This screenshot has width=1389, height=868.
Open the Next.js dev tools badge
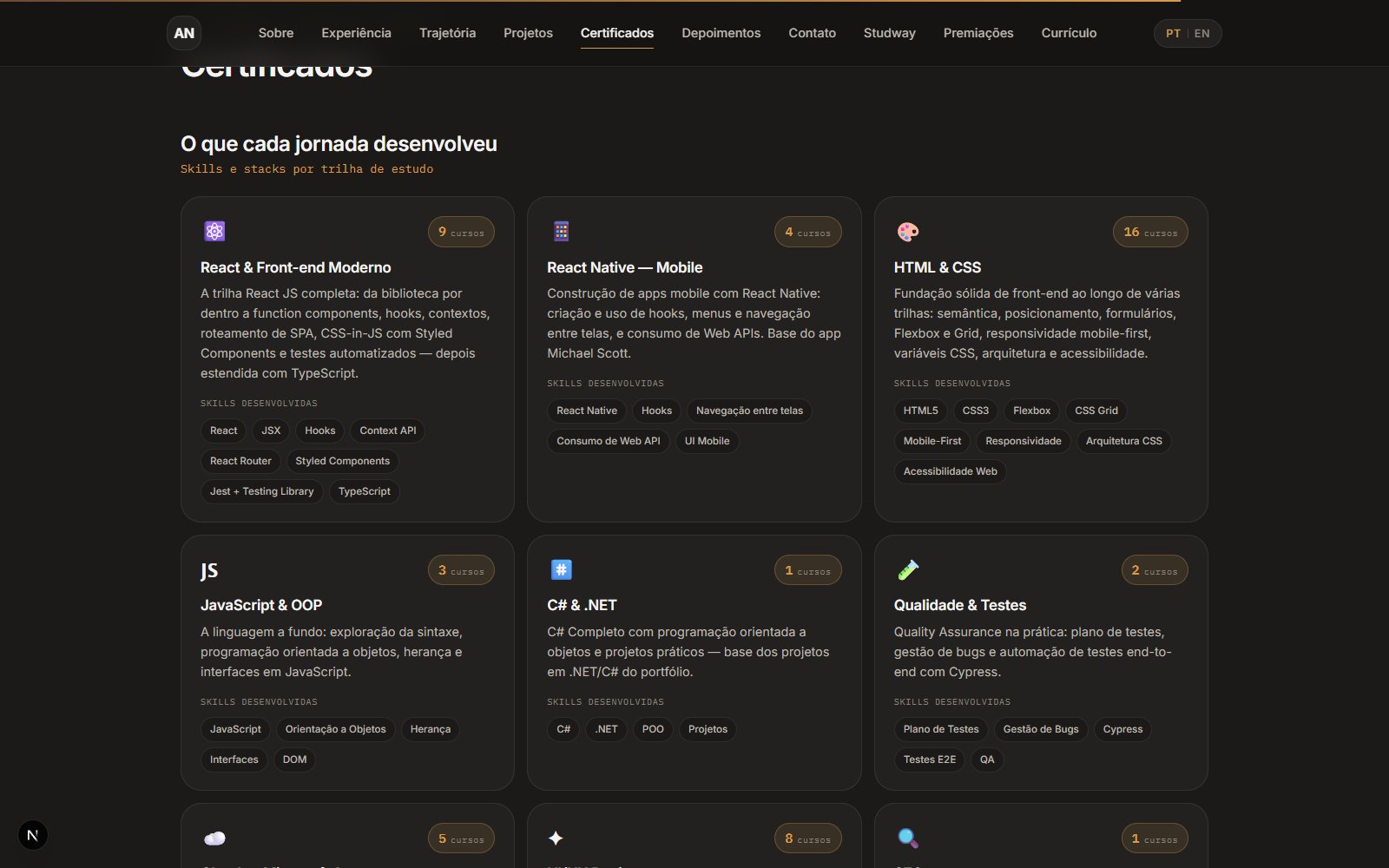33,835
